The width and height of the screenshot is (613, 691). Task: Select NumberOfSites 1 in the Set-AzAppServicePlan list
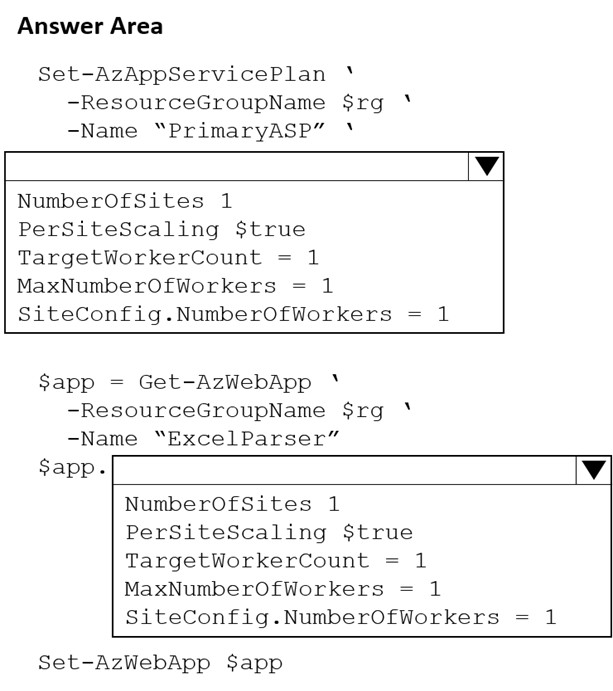point(125,201)
